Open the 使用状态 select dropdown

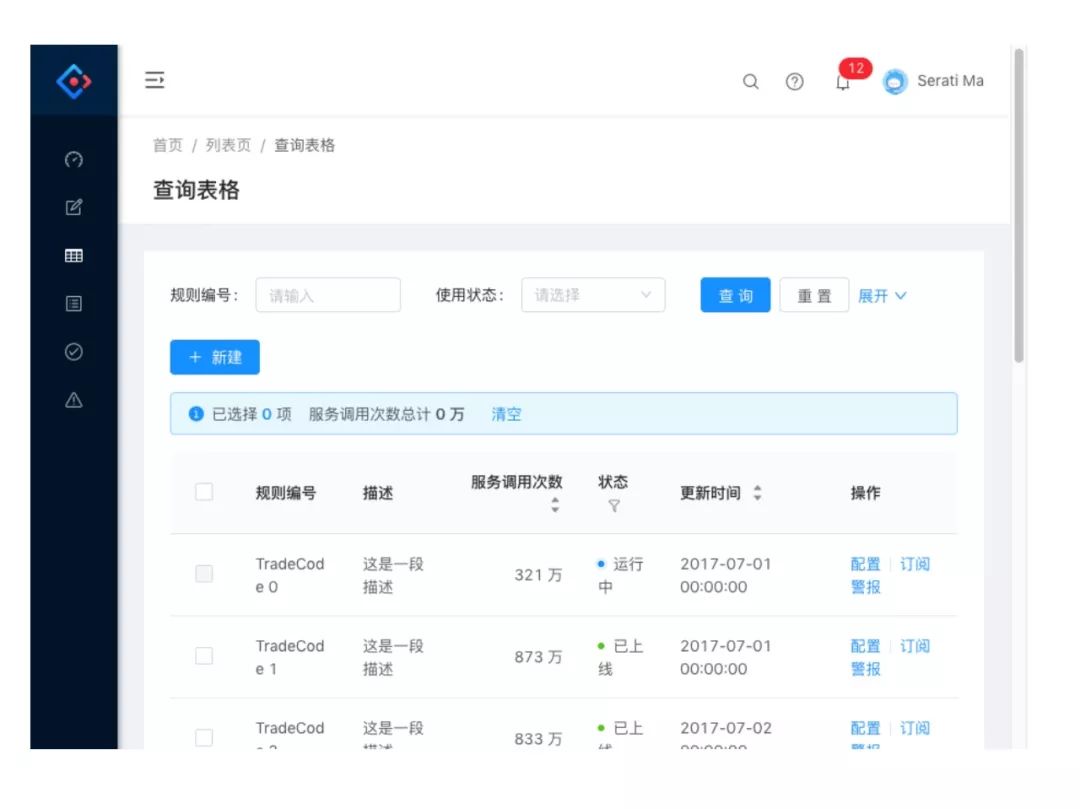[593, 295]
